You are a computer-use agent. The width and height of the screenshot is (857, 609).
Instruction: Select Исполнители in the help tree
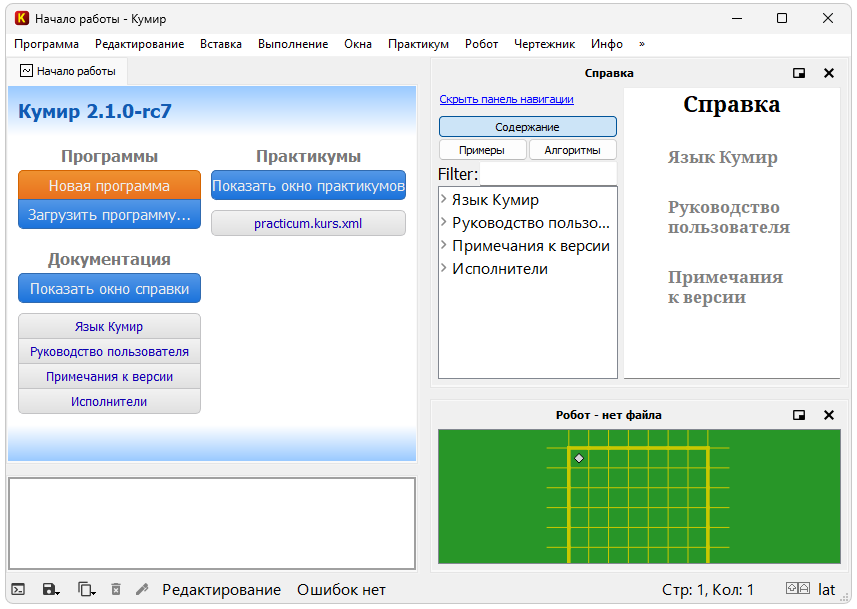click(x=500, y=269)
